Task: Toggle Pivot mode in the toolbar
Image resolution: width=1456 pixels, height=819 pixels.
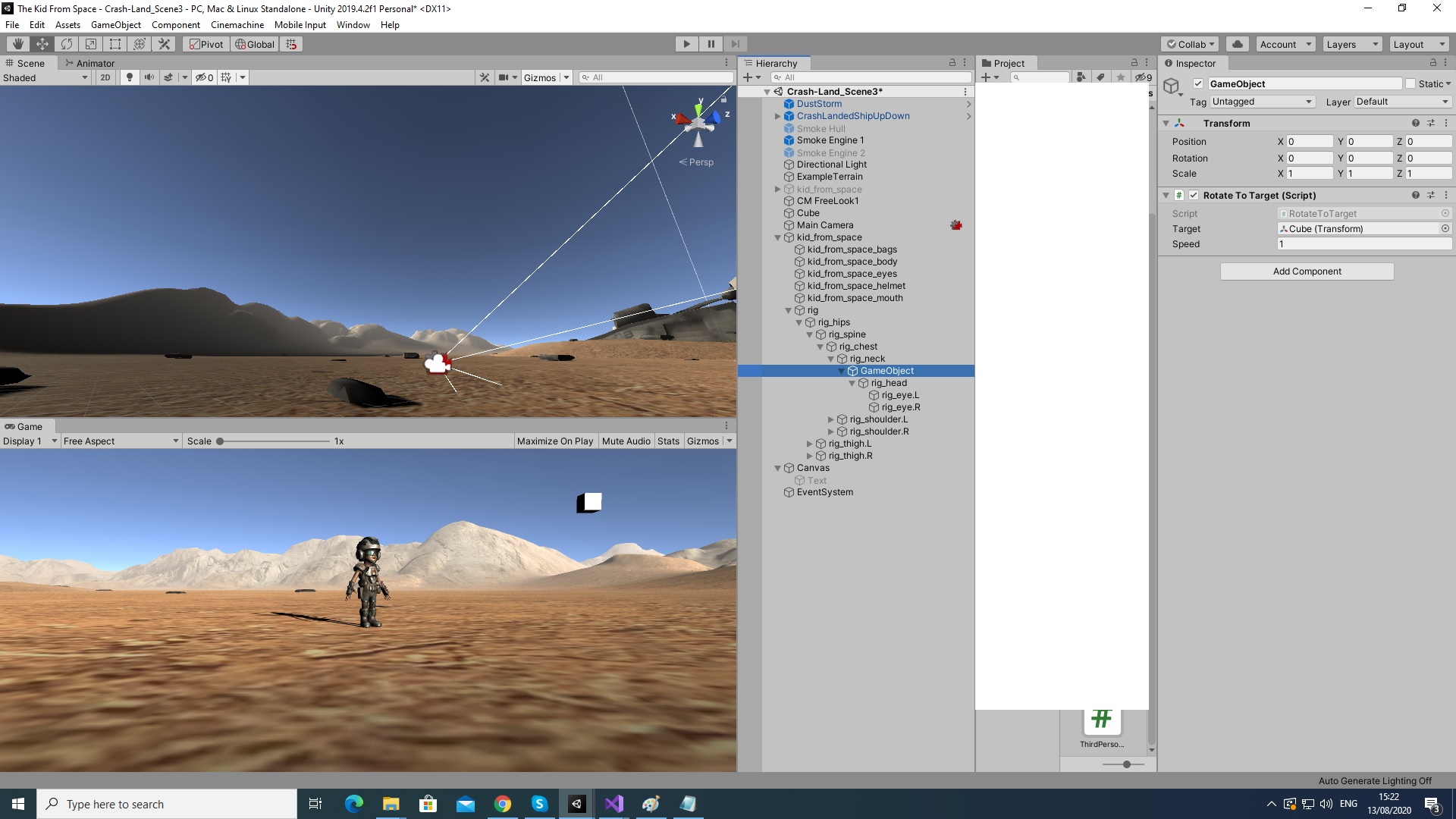Action: [206, 43]
